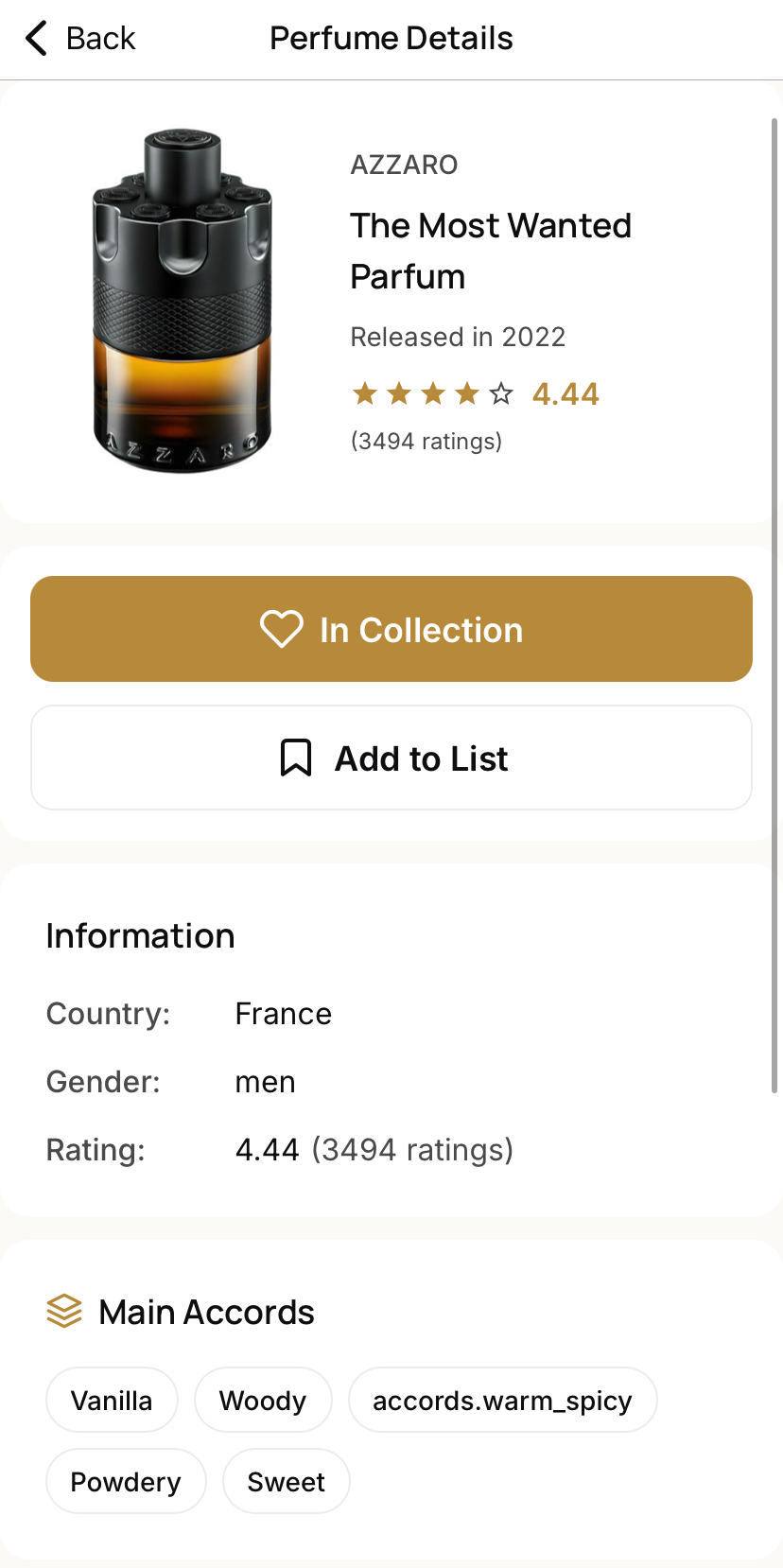
Task: Click the bookmark icon on Add to List
Action: (296, 758)
